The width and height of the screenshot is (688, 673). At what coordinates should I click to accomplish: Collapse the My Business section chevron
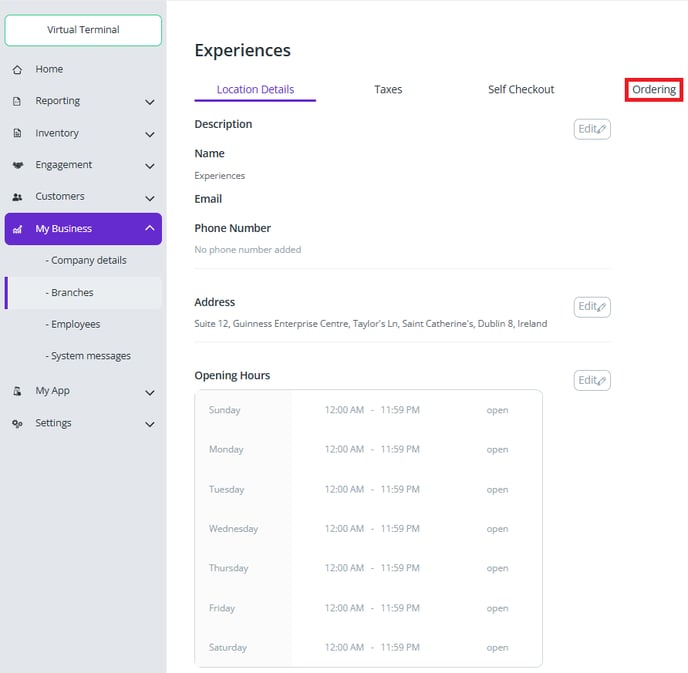(150, 229)
